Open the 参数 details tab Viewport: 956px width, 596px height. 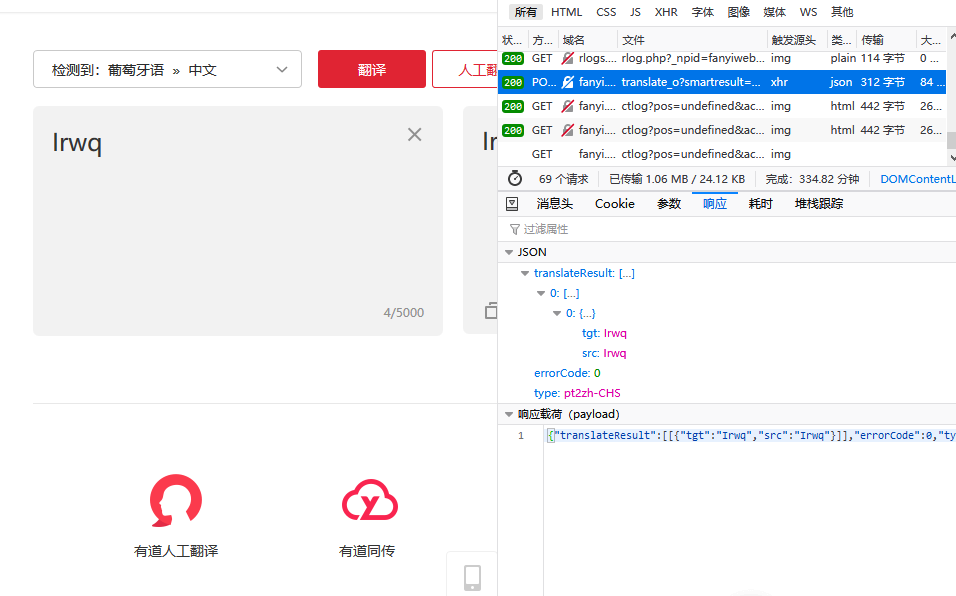[x=669, y=204]
